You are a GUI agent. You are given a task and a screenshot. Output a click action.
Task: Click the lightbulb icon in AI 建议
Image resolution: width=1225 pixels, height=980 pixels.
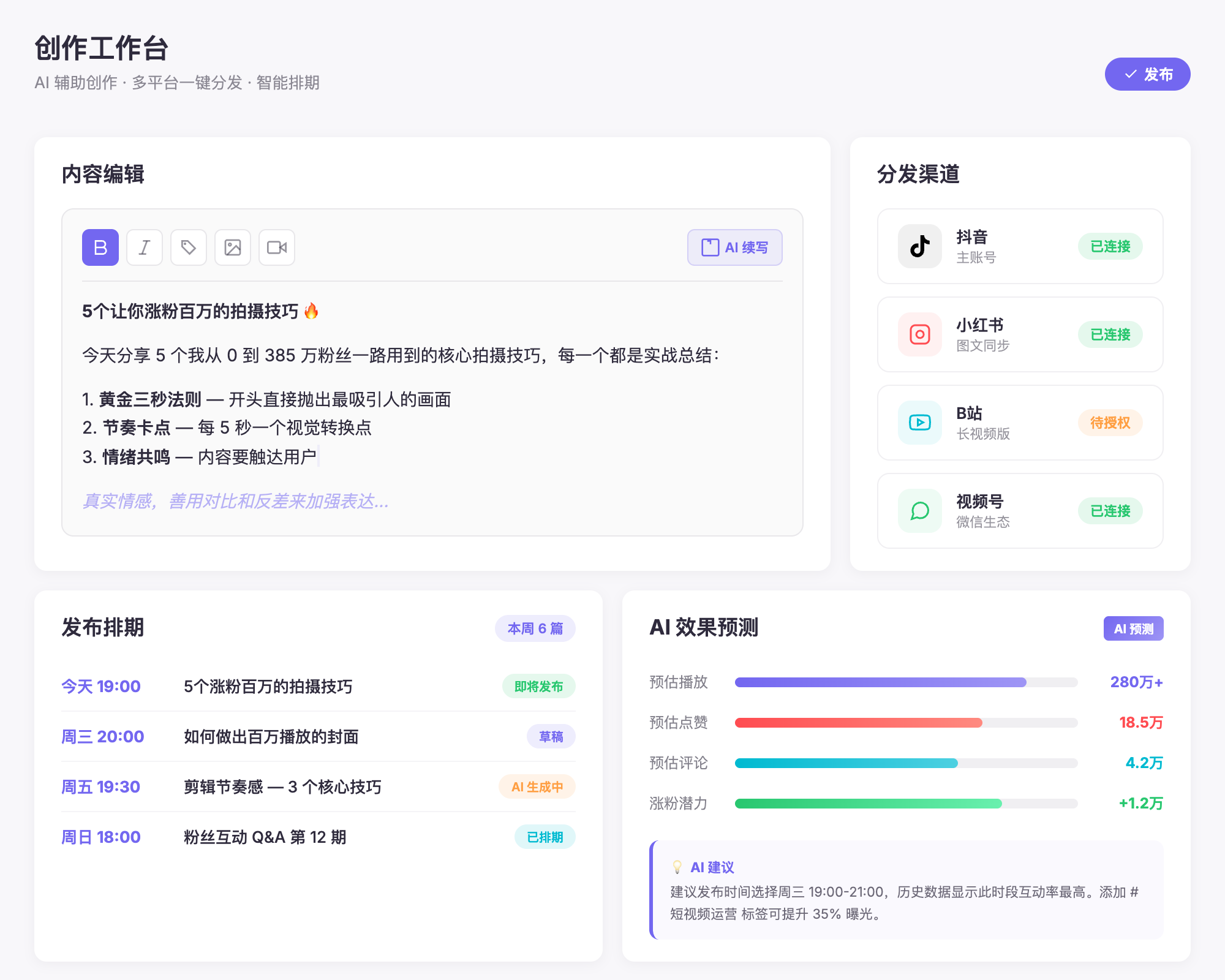[677, 867]
